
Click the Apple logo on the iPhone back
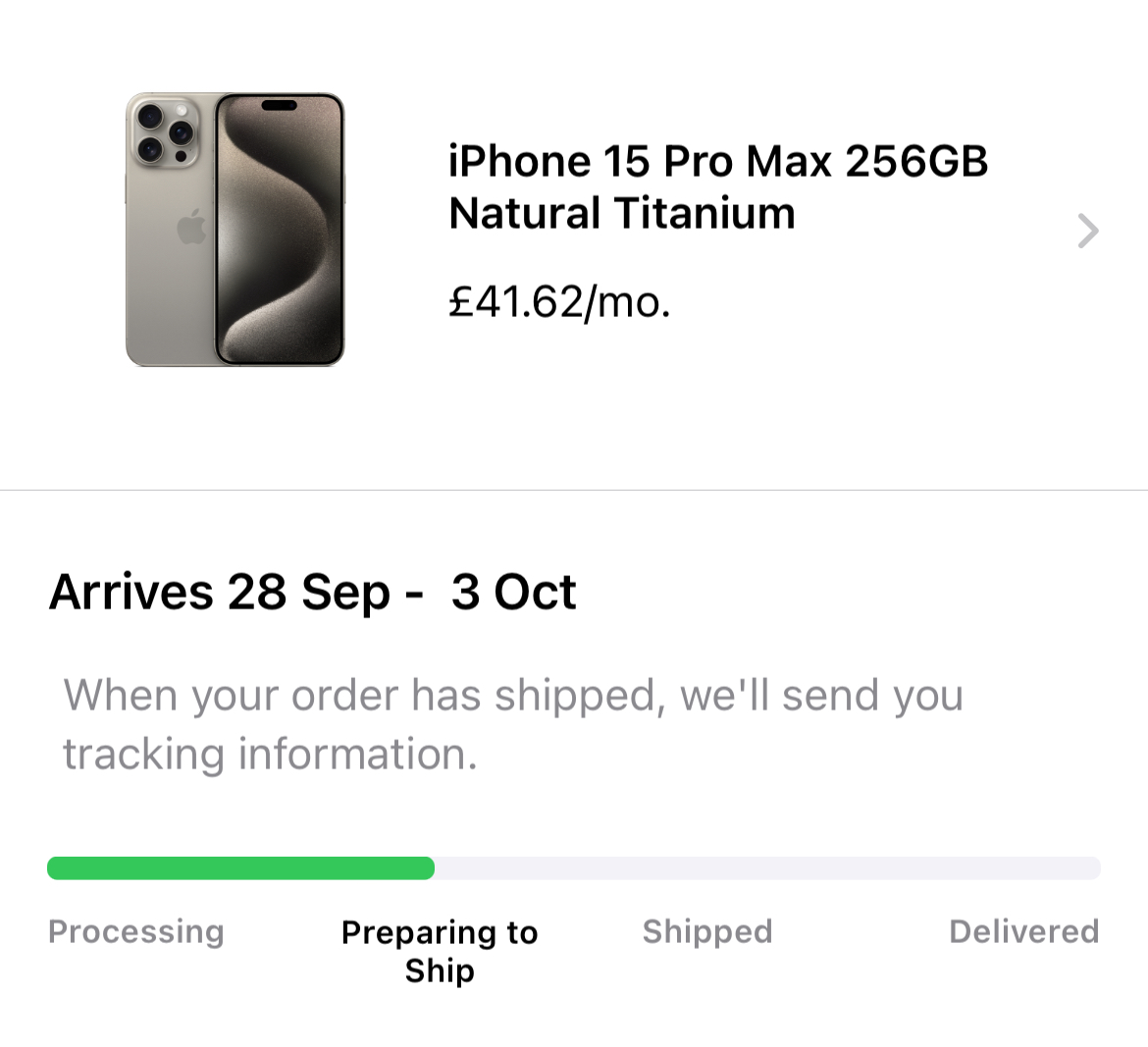click(191, 228)
